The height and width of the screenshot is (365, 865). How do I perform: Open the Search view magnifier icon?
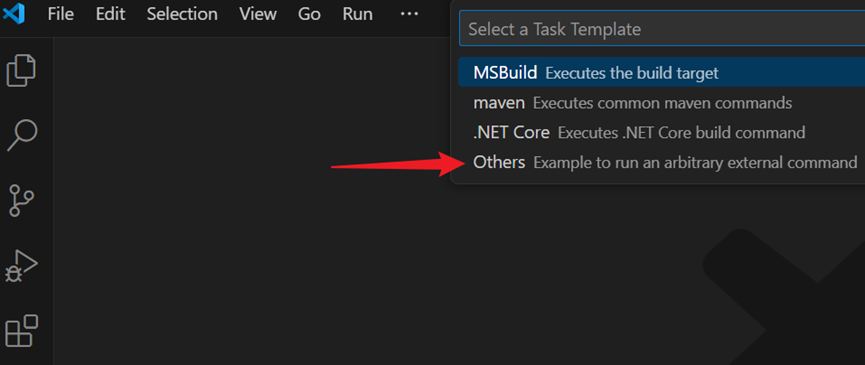[x=22, y=134]
